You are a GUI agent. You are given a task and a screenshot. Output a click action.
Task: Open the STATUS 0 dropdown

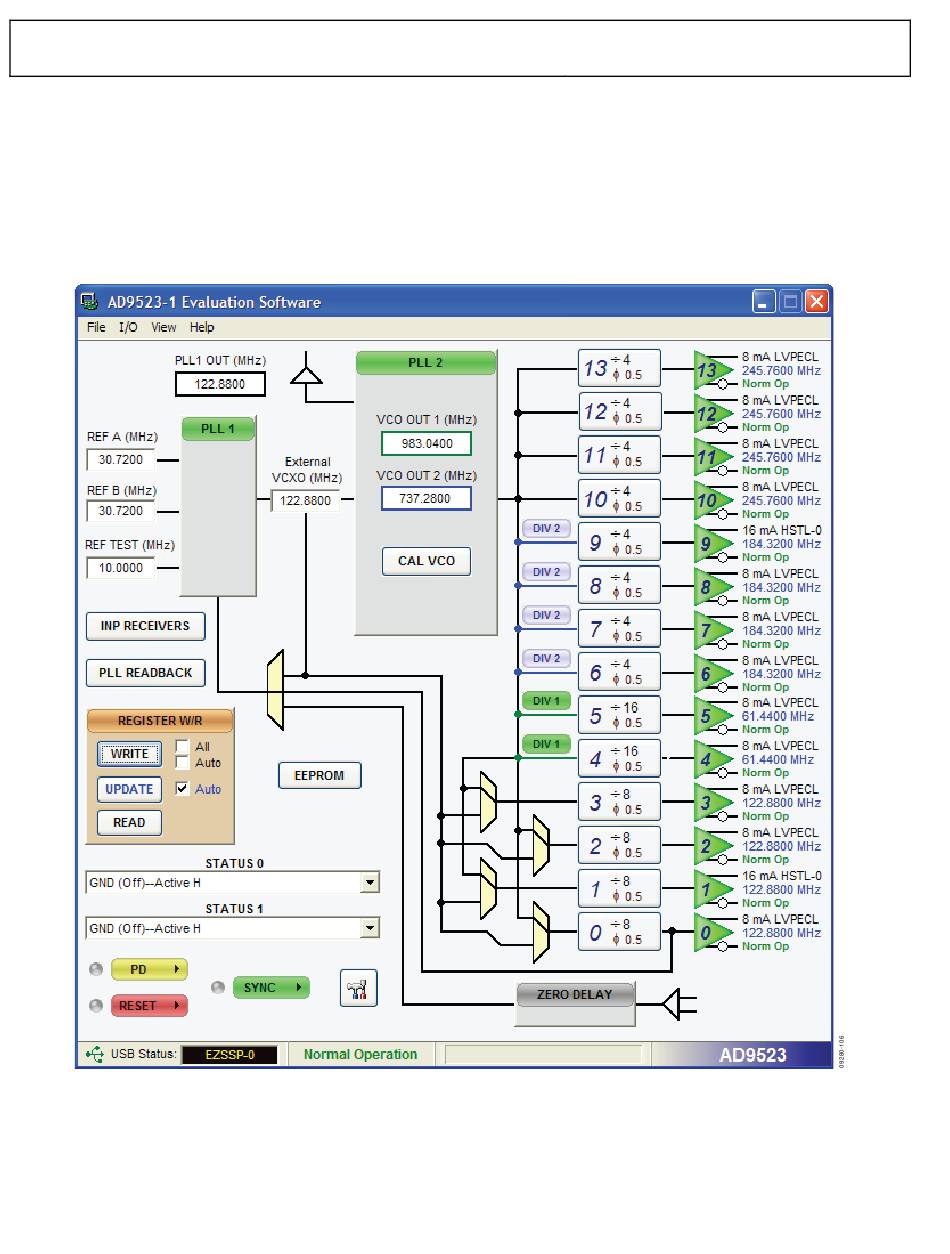(x=370, y=883)
